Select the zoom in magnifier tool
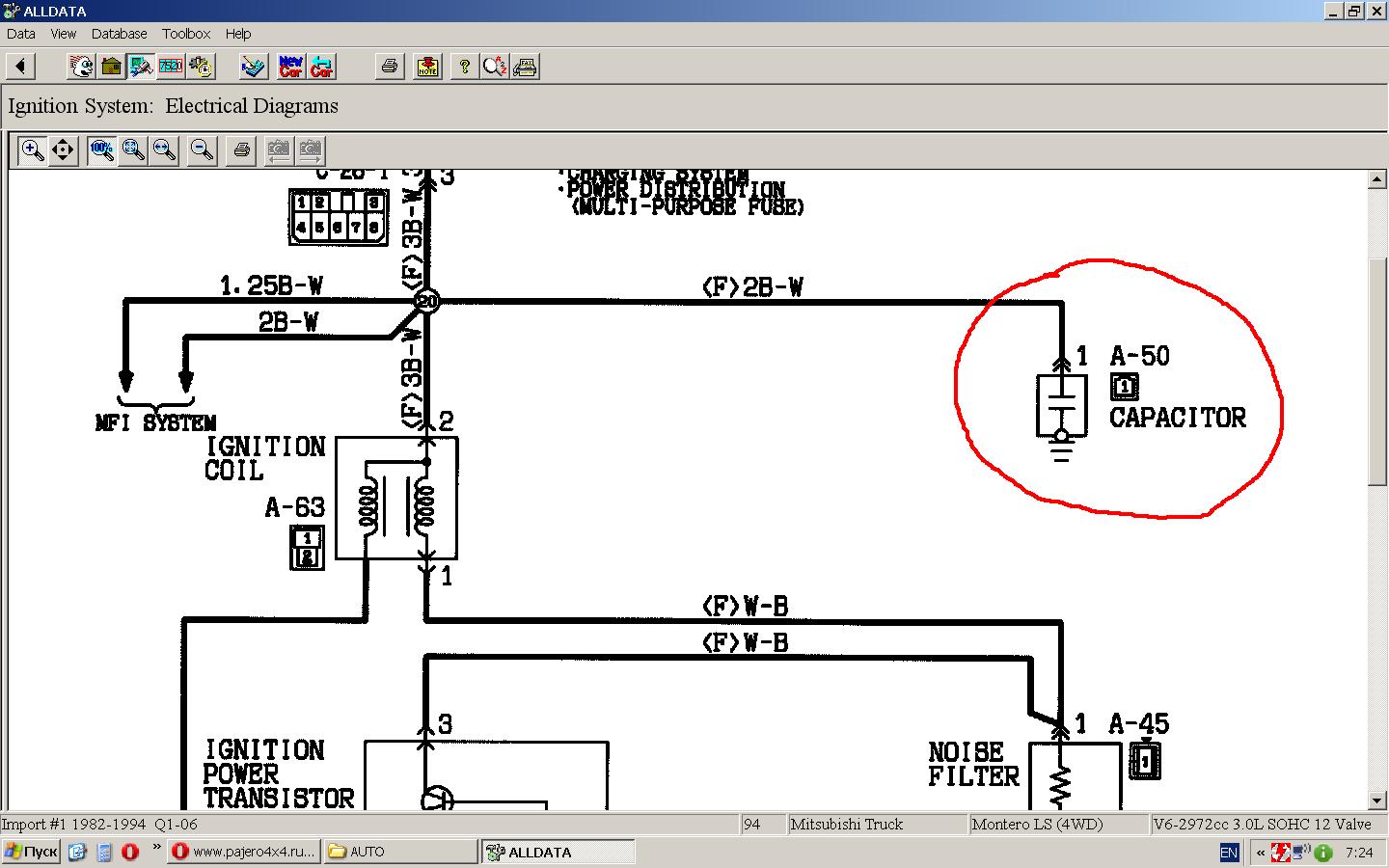Screen dimensions: 1389x868 click(x=33, y=150)
